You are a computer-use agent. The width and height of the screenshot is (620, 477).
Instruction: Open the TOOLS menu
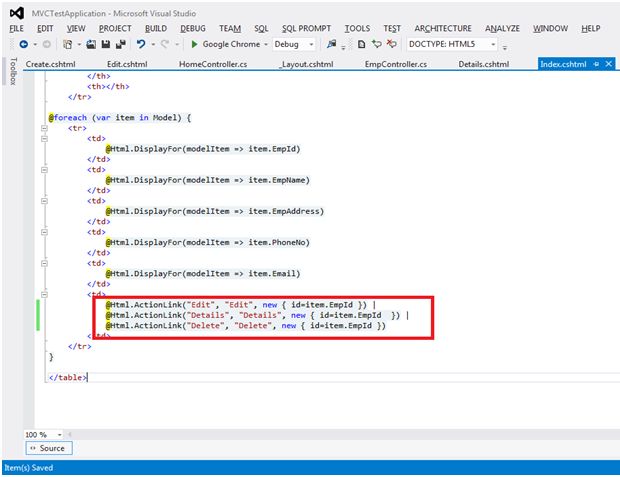coord(357,28)
